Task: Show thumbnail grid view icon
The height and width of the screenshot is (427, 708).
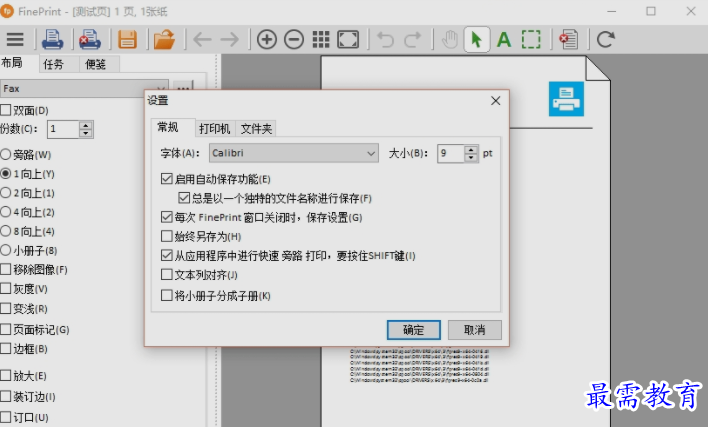Action: [321, 40]
